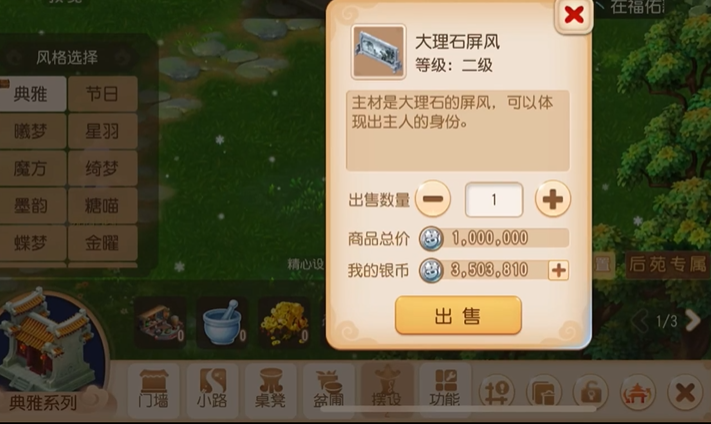Add more silver coins via plus icon
Screen dimensions: 711x424
559,270
